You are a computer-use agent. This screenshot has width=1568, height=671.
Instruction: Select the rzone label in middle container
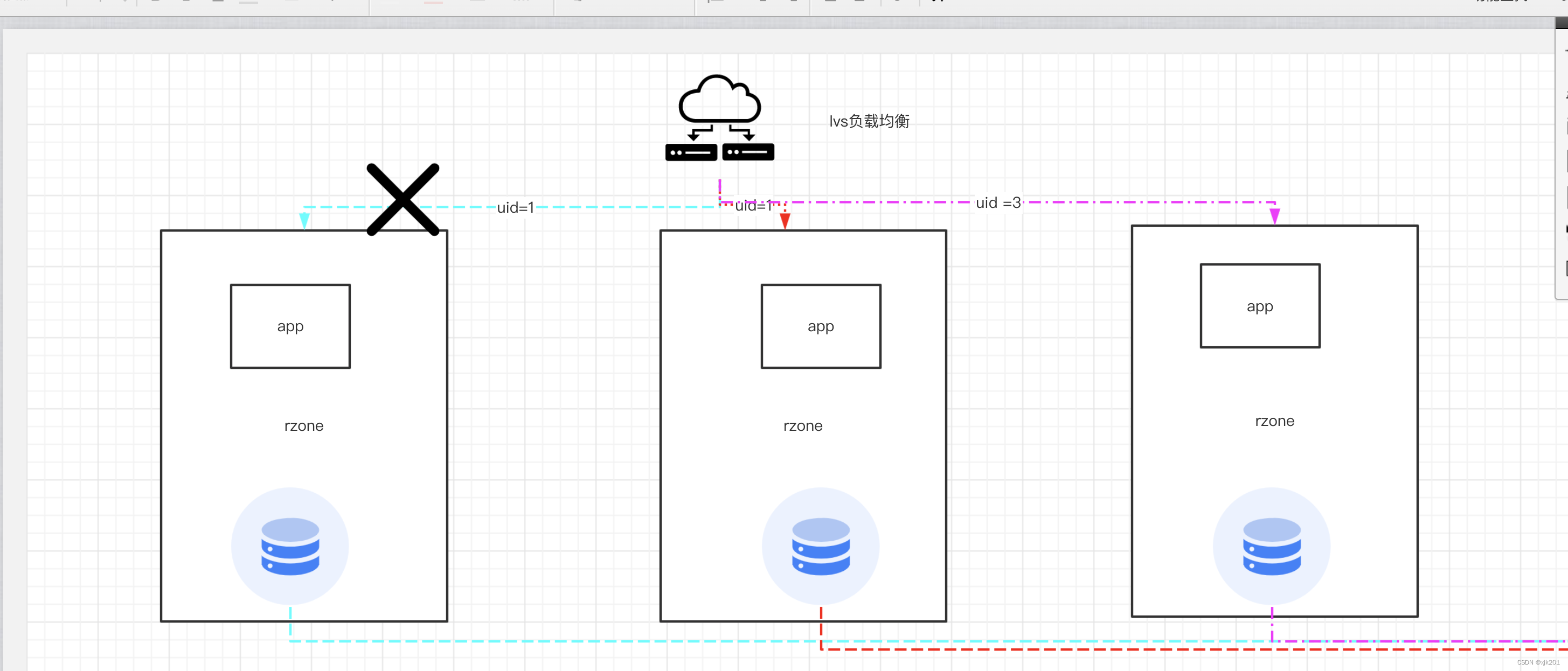802,425
